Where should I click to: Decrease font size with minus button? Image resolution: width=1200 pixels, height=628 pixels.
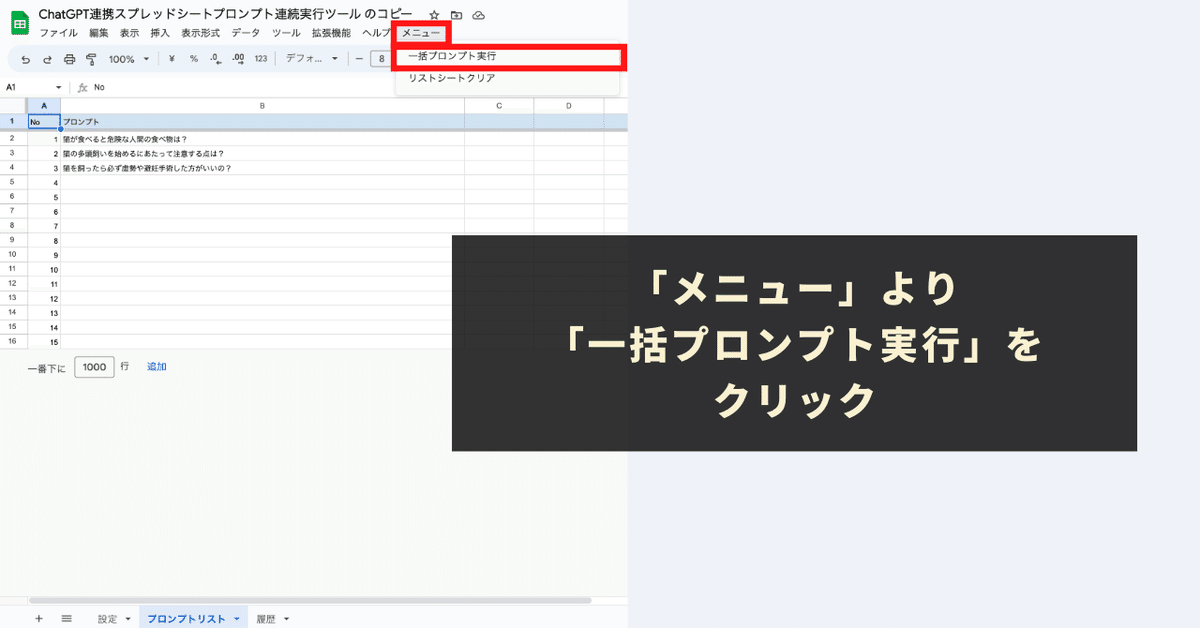point(359,59)
